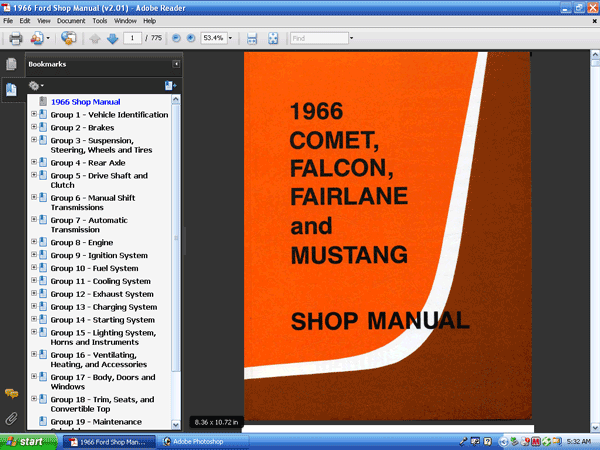Screen dimensions: 600x450
Task: Open Group 10 - Fuel System bookmark
Action: click(95, 268)
